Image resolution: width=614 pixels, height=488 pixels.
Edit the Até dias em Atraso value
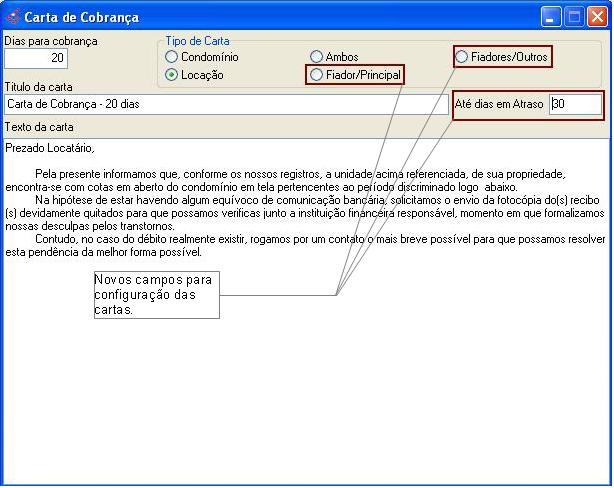[x=575, y=105]
